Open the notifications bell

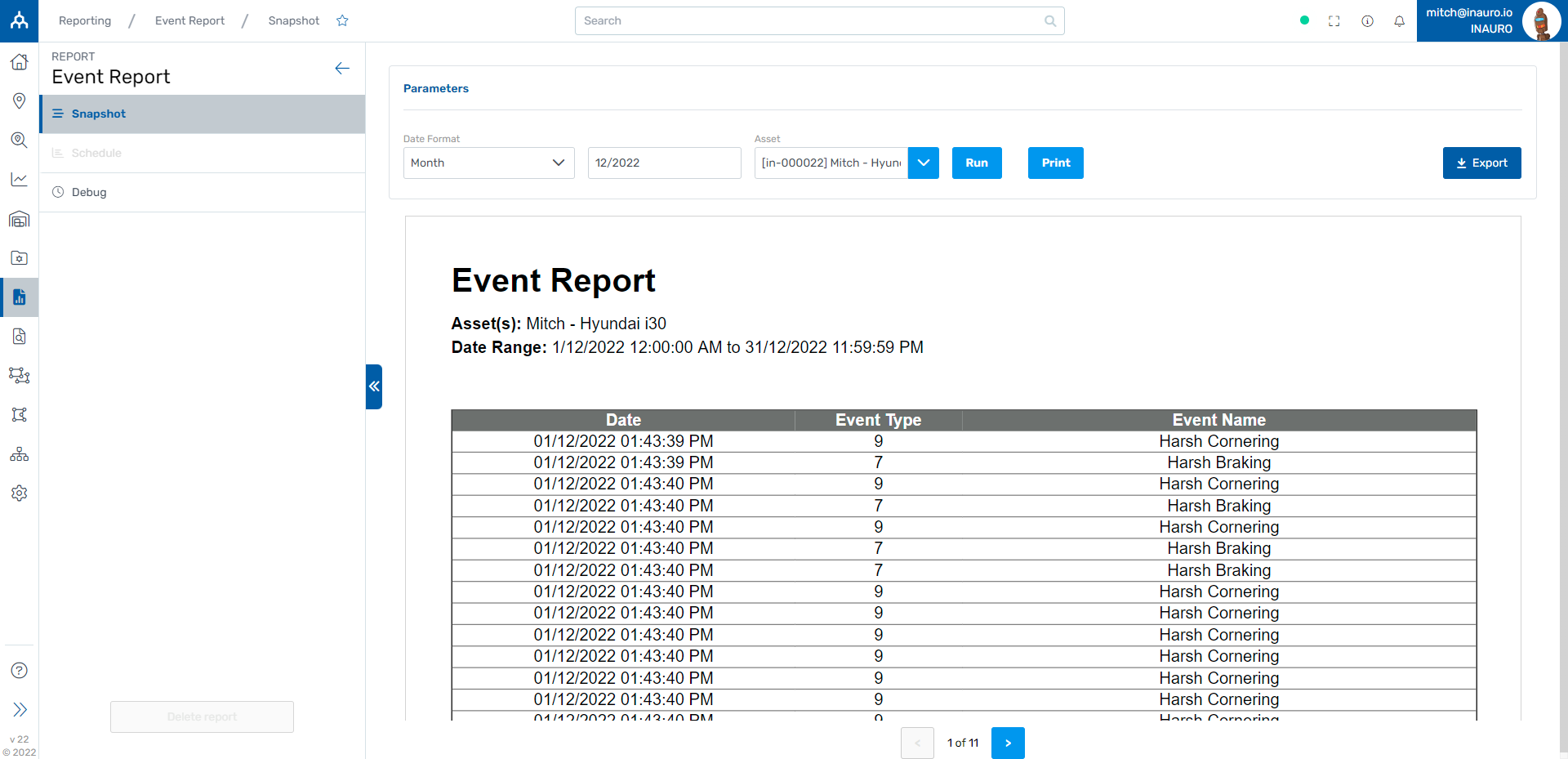[1399, 21]
